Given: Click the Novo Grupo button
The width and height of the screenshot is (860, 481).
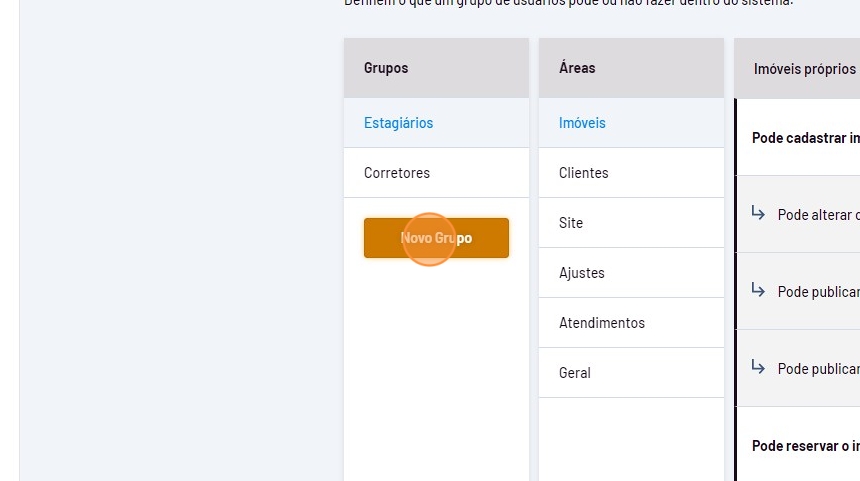Looking at the screenshot, I should [x=436, y=238].
